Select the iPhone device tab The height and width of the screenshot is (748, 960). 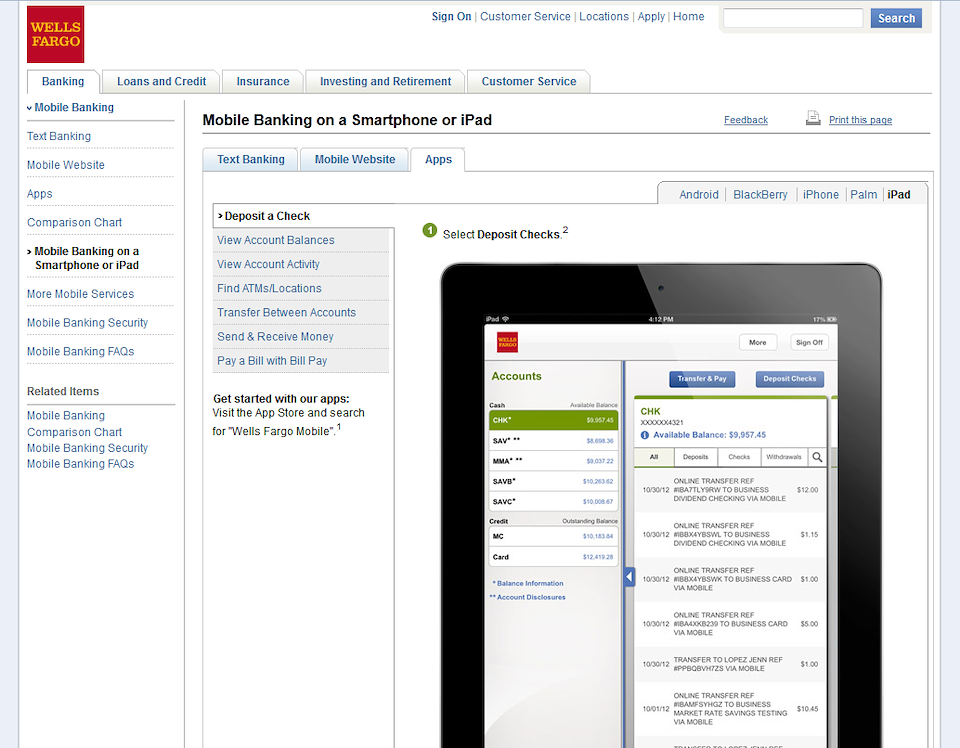pyautogui.click(x=820, y=195)
